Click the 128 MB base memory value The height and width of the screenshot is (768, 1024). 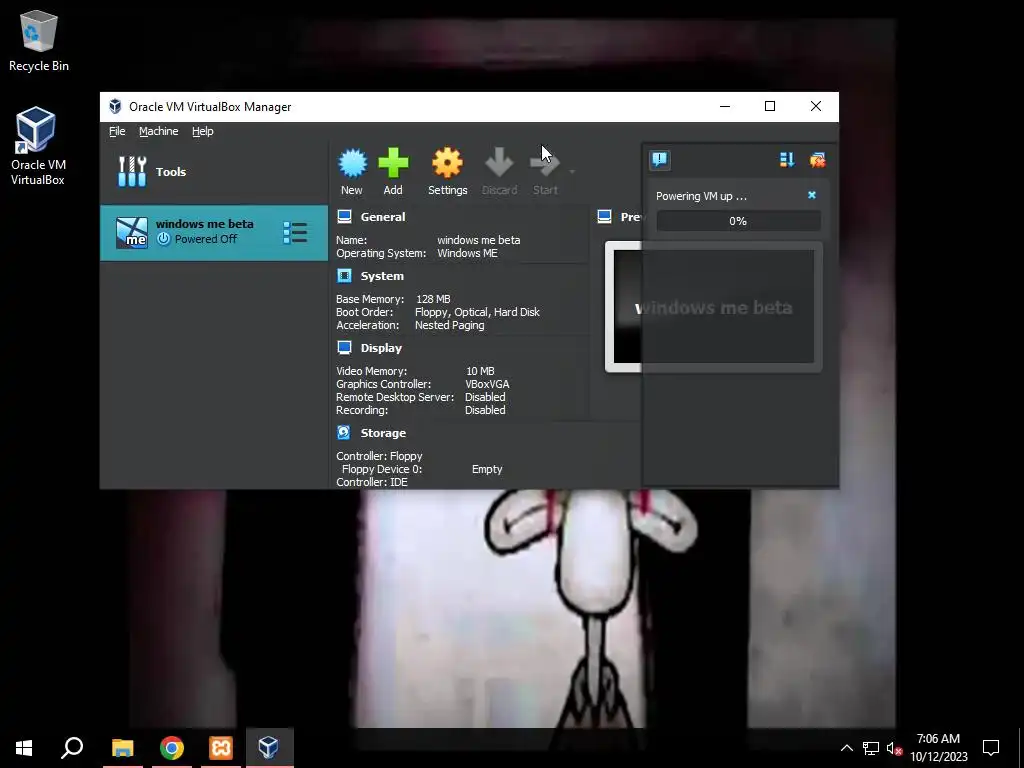[433, 299]
